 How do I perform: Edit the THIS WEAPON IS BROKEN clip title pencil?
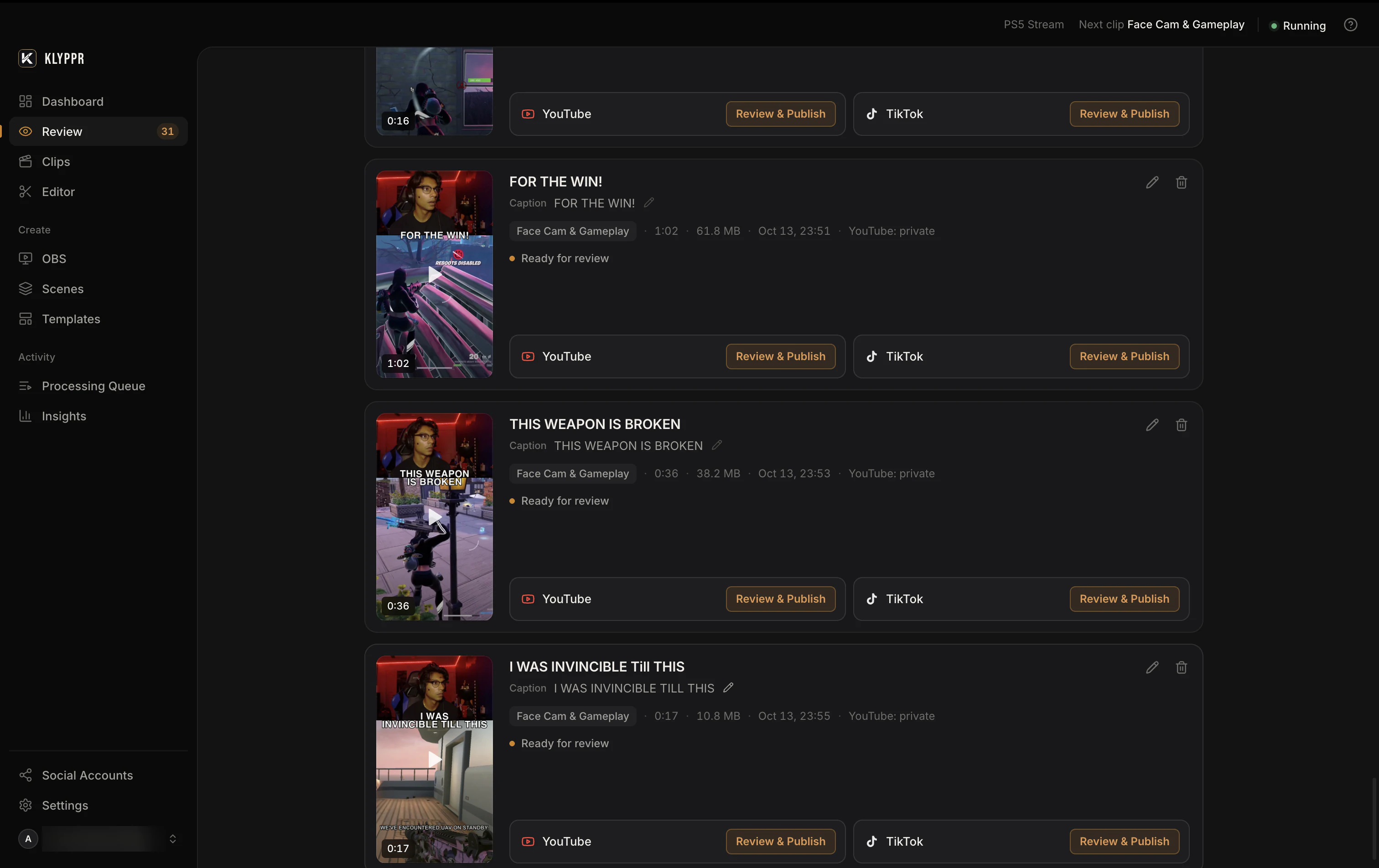[x=1152, y=425]
